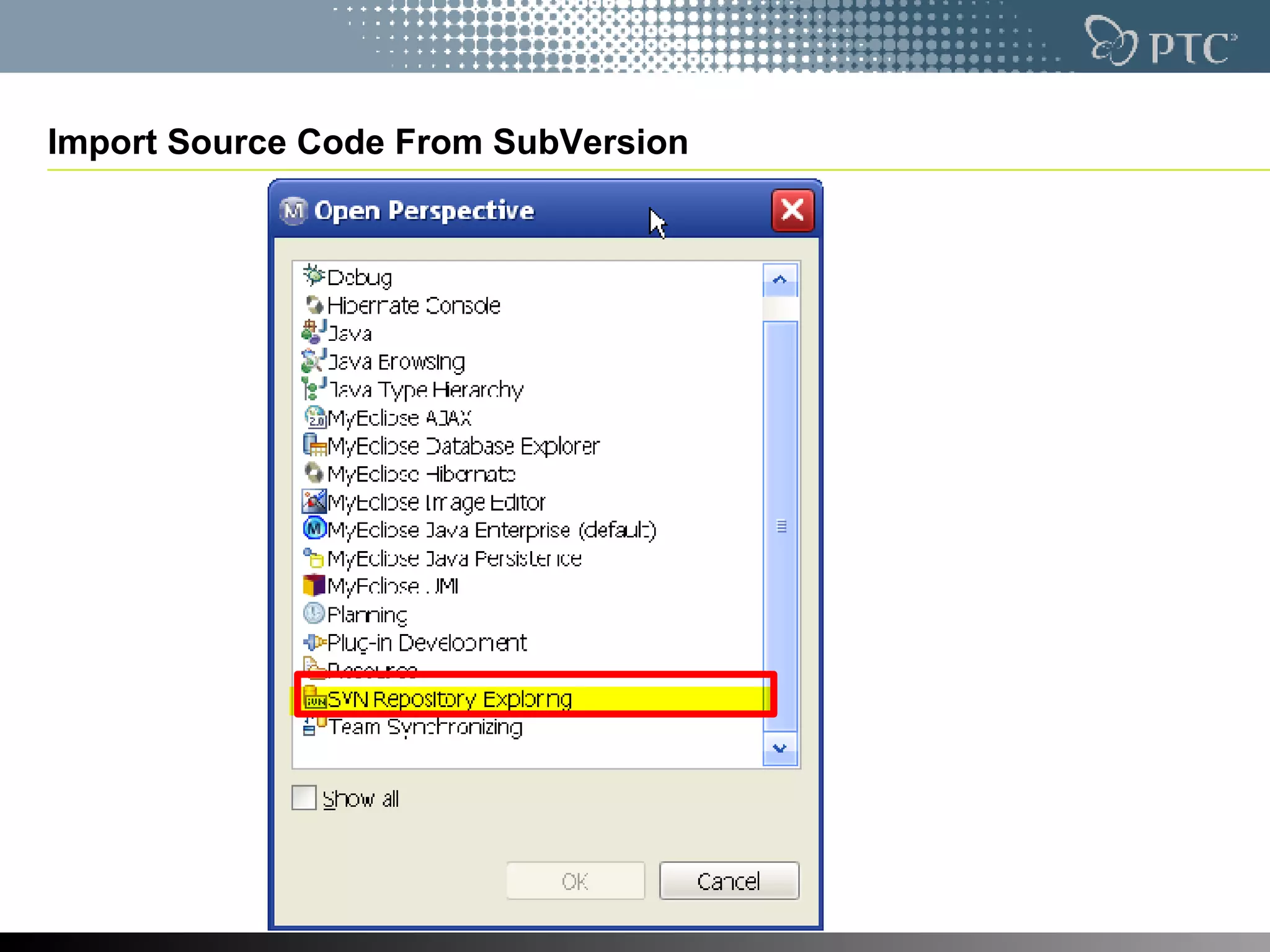Viewport: 1270px width, 952px height.
Task: Click the MyEclipse UML icon
Action: pyautogui.click(x=314, y=585)
